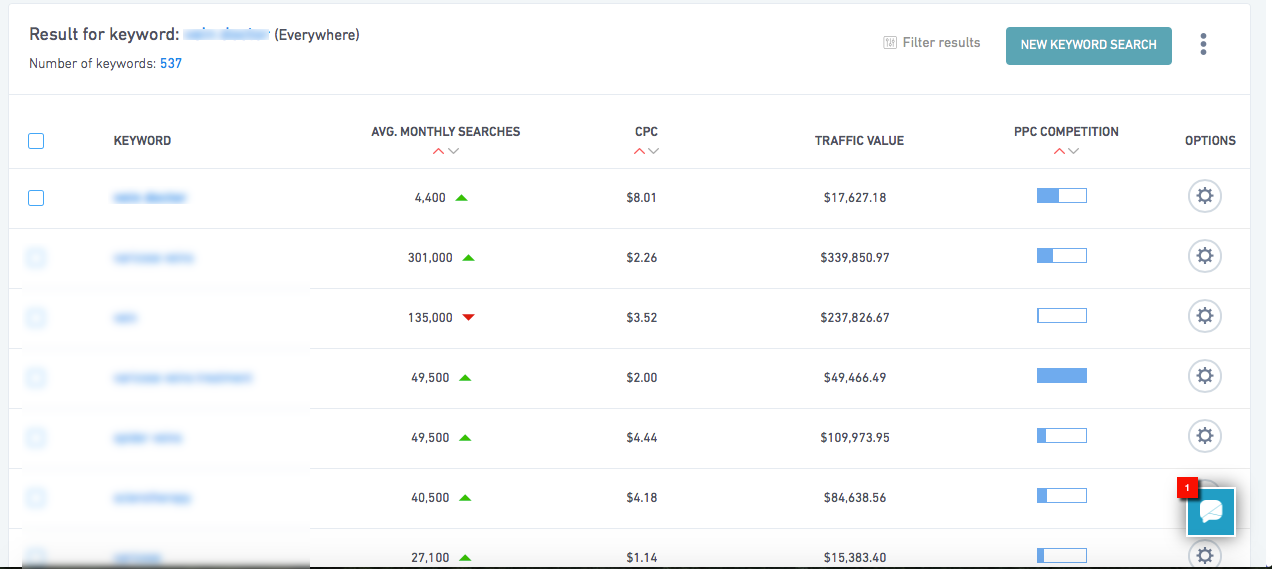Sort CPC column descending arrow
Viewport: 1272px width, 569px height.
tap(654, 151)
